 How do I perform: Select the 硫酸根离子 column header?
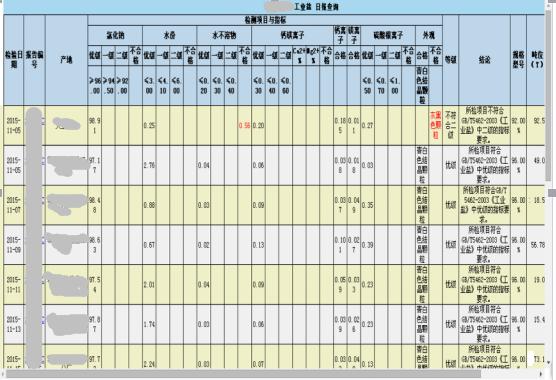[388, 35]
